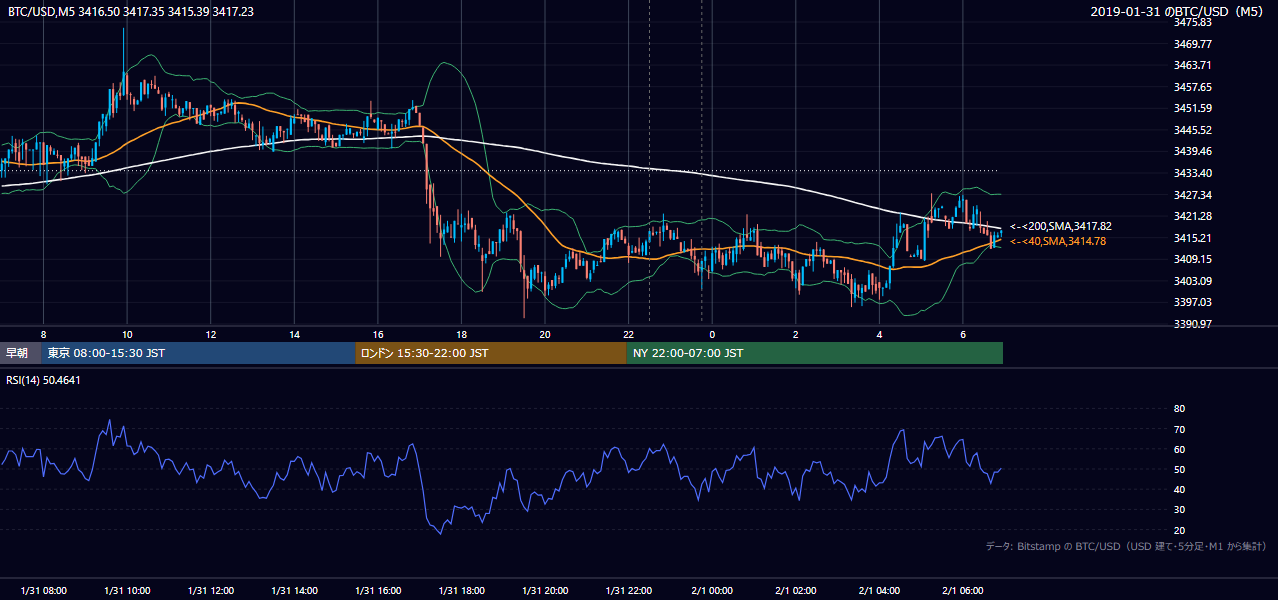Click the 2/1 04:00 time label
The height and width of the screenshot is (600, 1278).
[879, 590]
